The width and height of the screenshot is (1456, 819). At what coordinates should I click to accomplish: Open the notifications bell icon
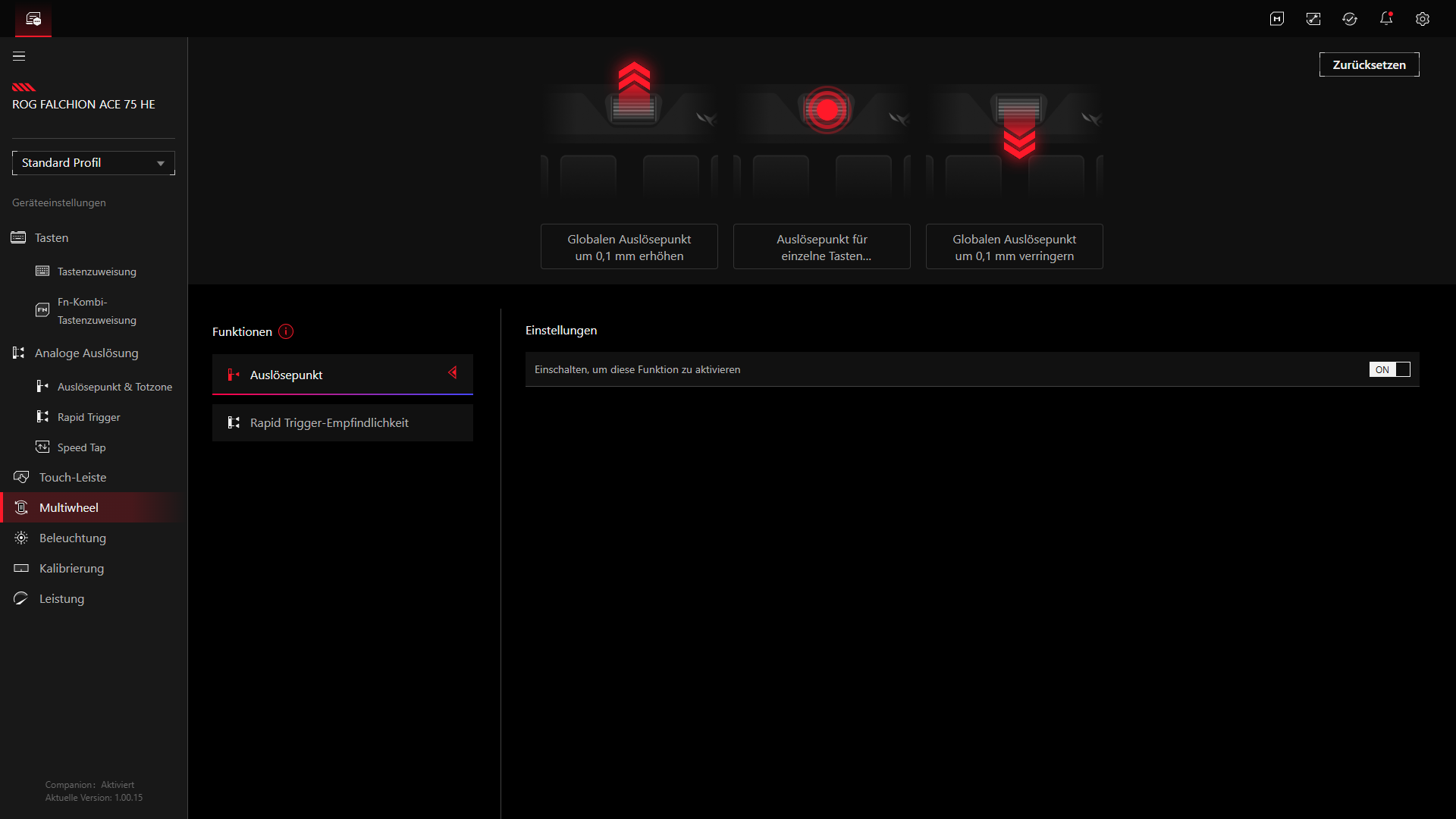pos(1386,19)
